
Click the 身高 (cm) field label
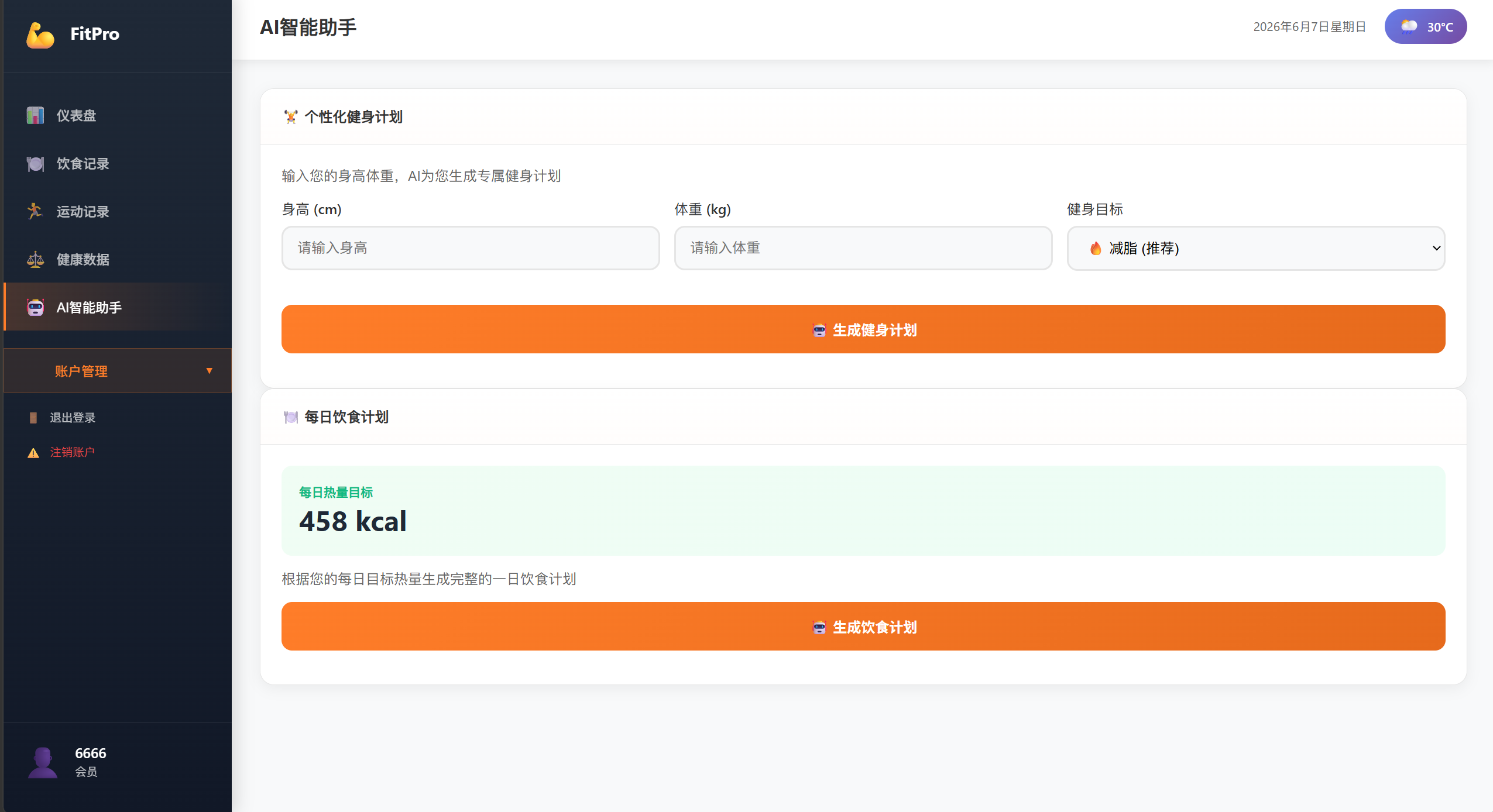coord(312,209)
